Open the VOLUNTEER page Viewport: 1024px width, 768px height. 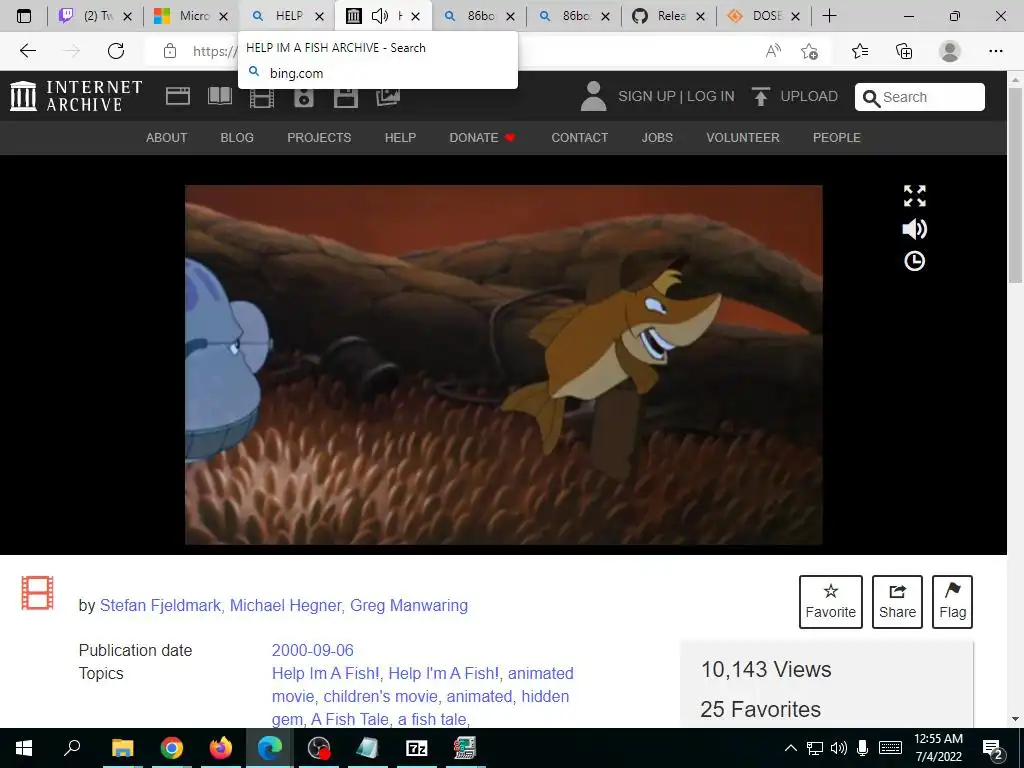click(743, 138)
